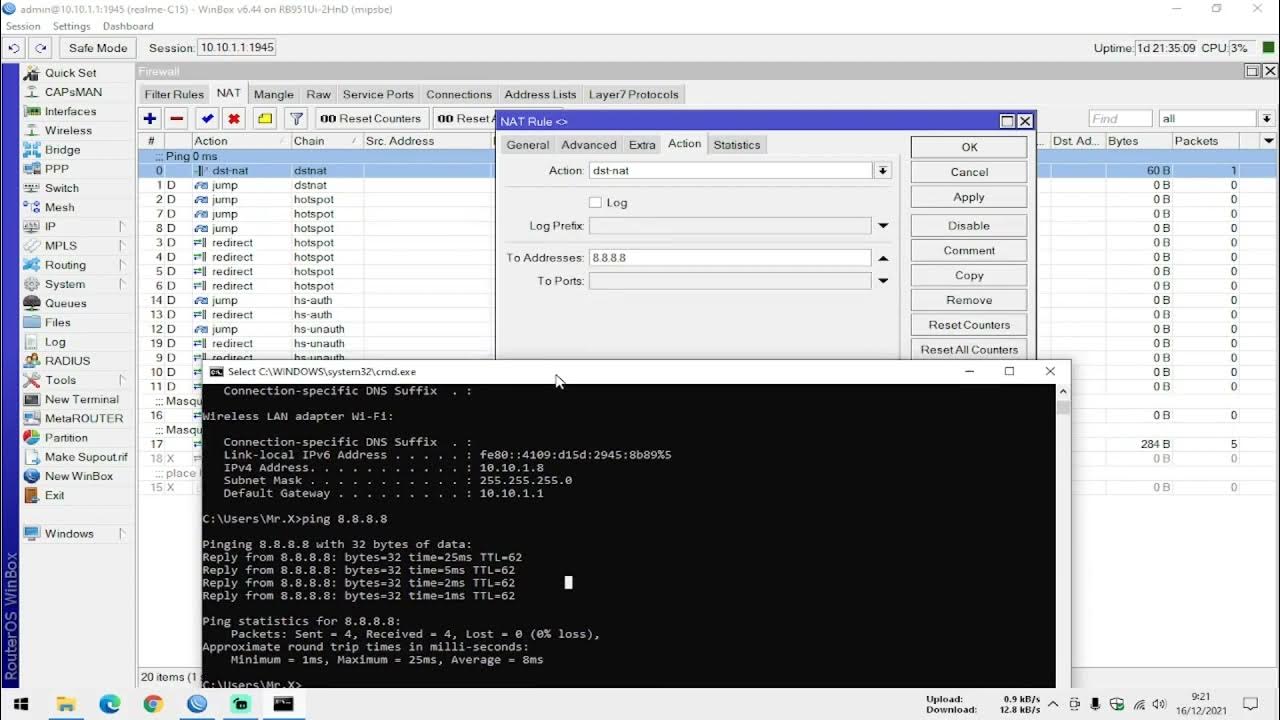Open the column selector arrow in table header
Image resolution: width=1280 pixels, height=720 pixels.
point(1269,141)
